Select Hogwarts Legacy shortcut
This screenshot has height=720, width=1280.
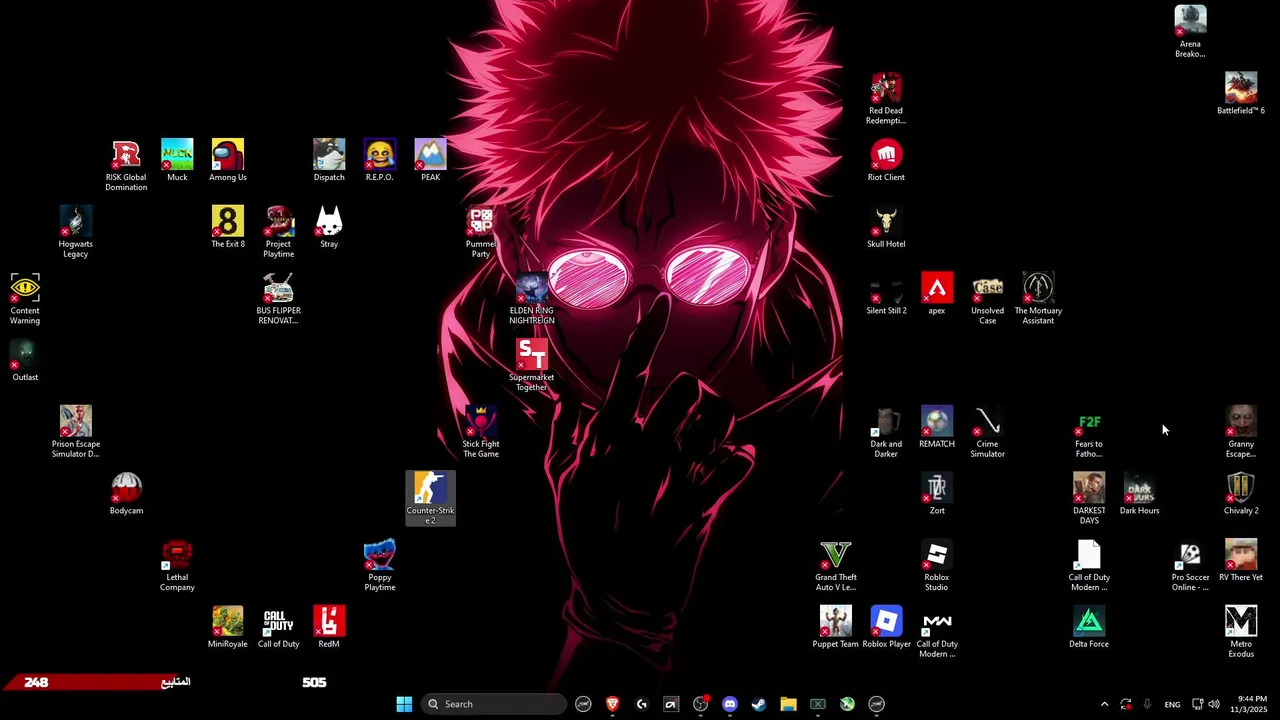click(76, 232)
